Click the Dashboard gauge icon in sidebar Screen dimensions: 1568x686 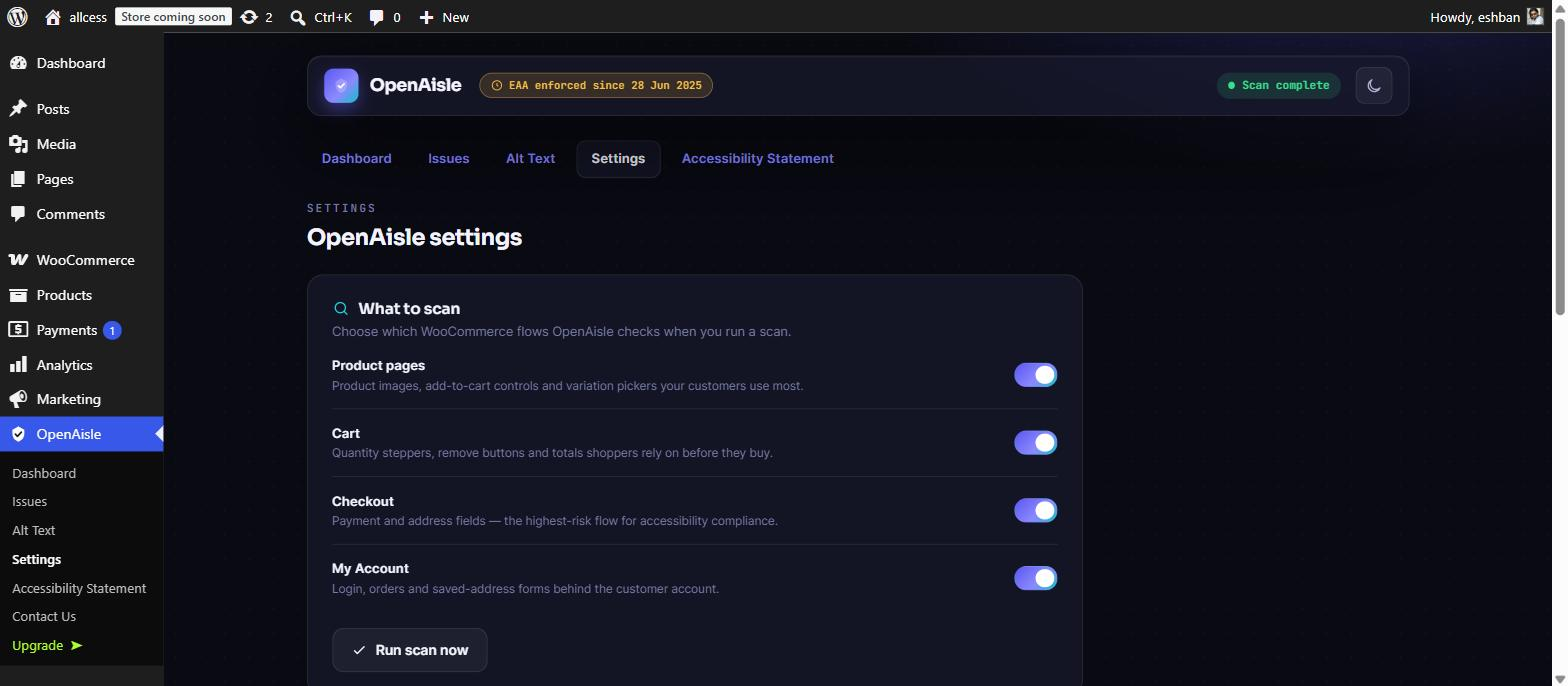[18, 63]
